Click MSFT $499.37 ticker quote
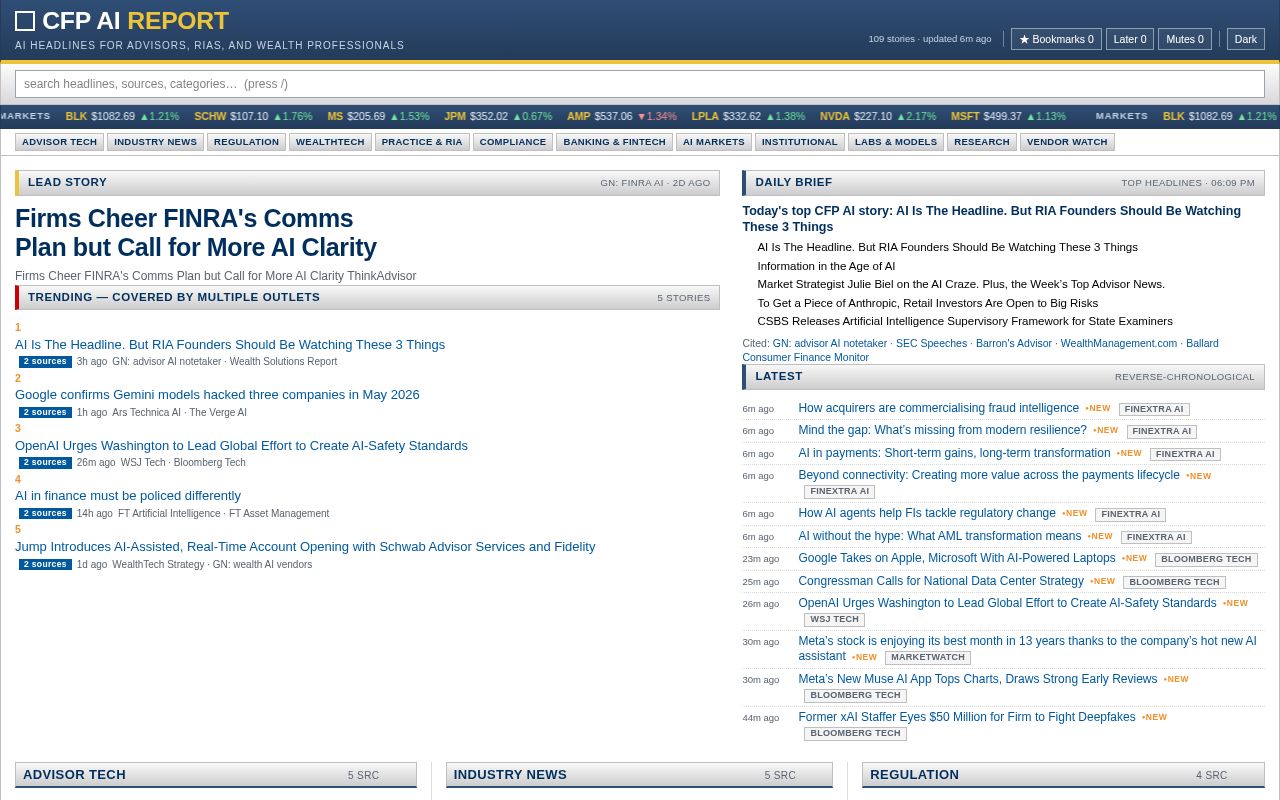 pyautogui.click(x=1008, y=116)
